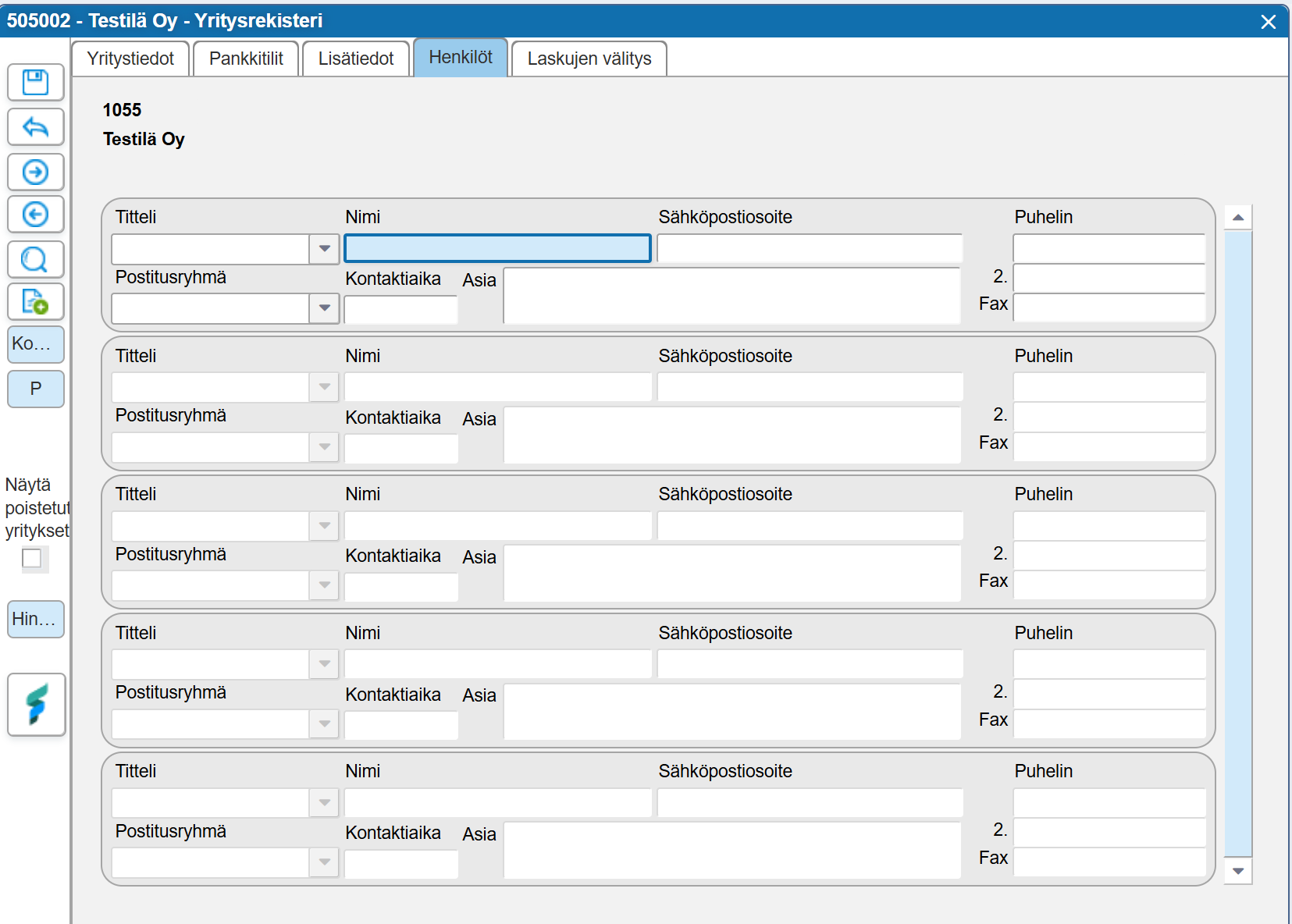Click the company number 1055 heading

(123, 110)
